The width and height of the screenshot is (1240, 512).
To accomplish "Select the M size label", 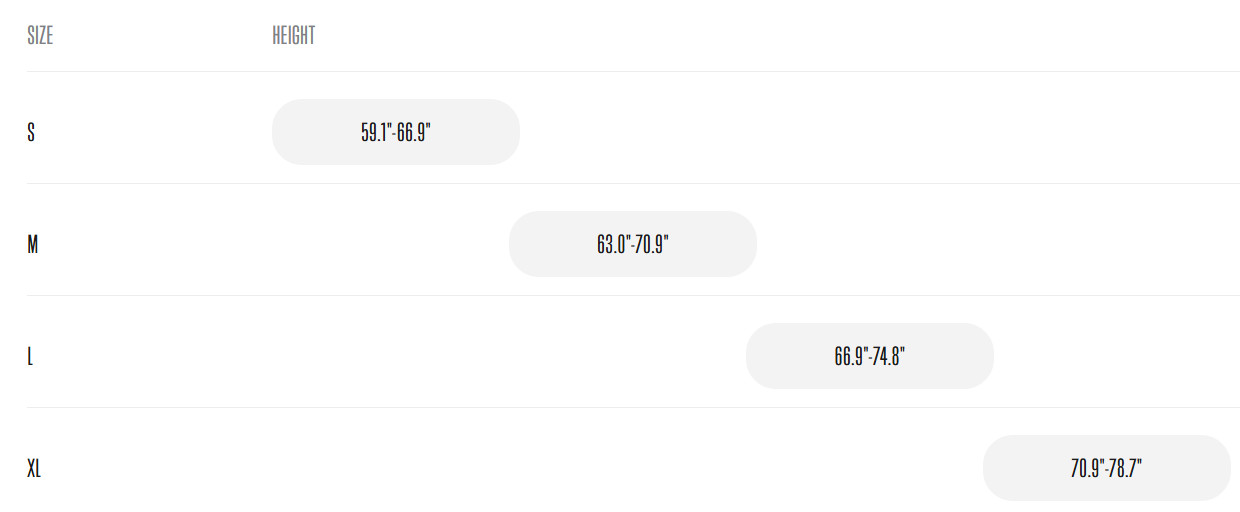I will 33,244.
